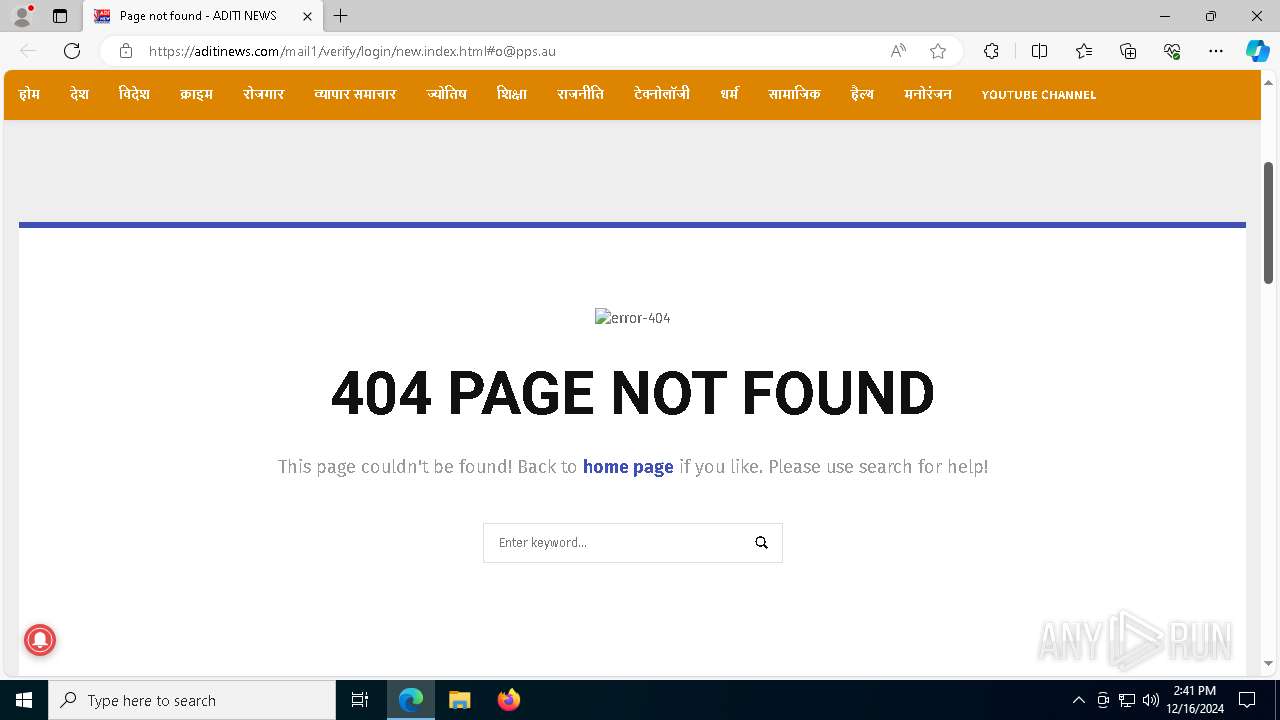This screenshot has height=720, width=1280.
Task: Open Task View on taskbar
Action: tap(360, 700)
